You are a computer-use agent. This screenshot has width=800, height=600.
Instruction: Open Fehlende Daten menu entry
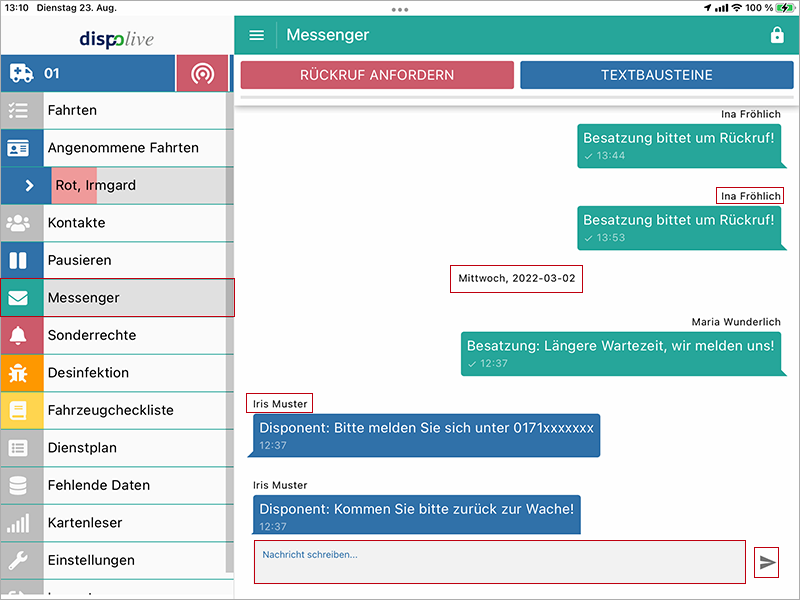98,485
